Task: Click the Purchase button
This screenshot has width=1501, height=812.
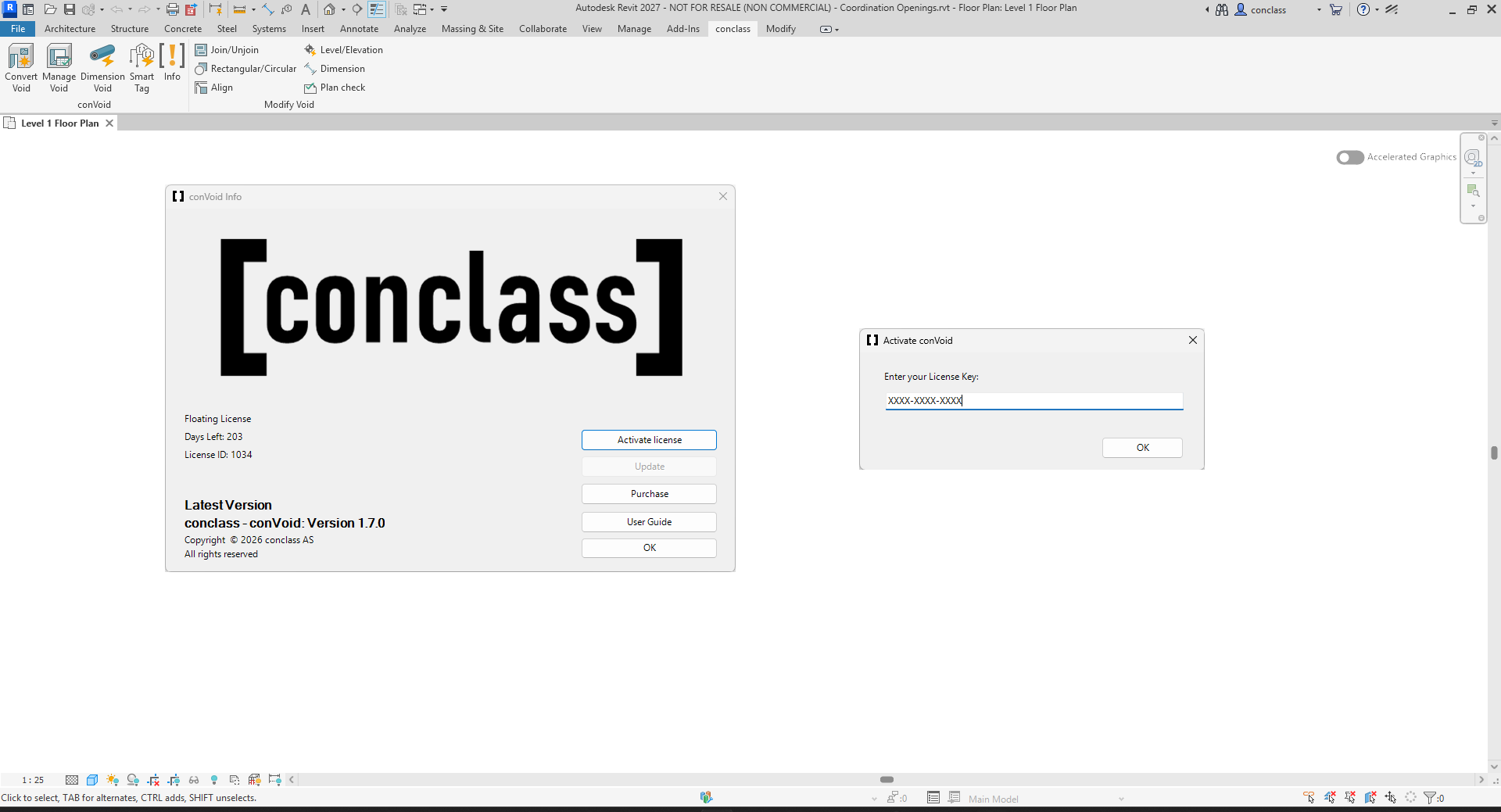Action: [x=649, y=494]
